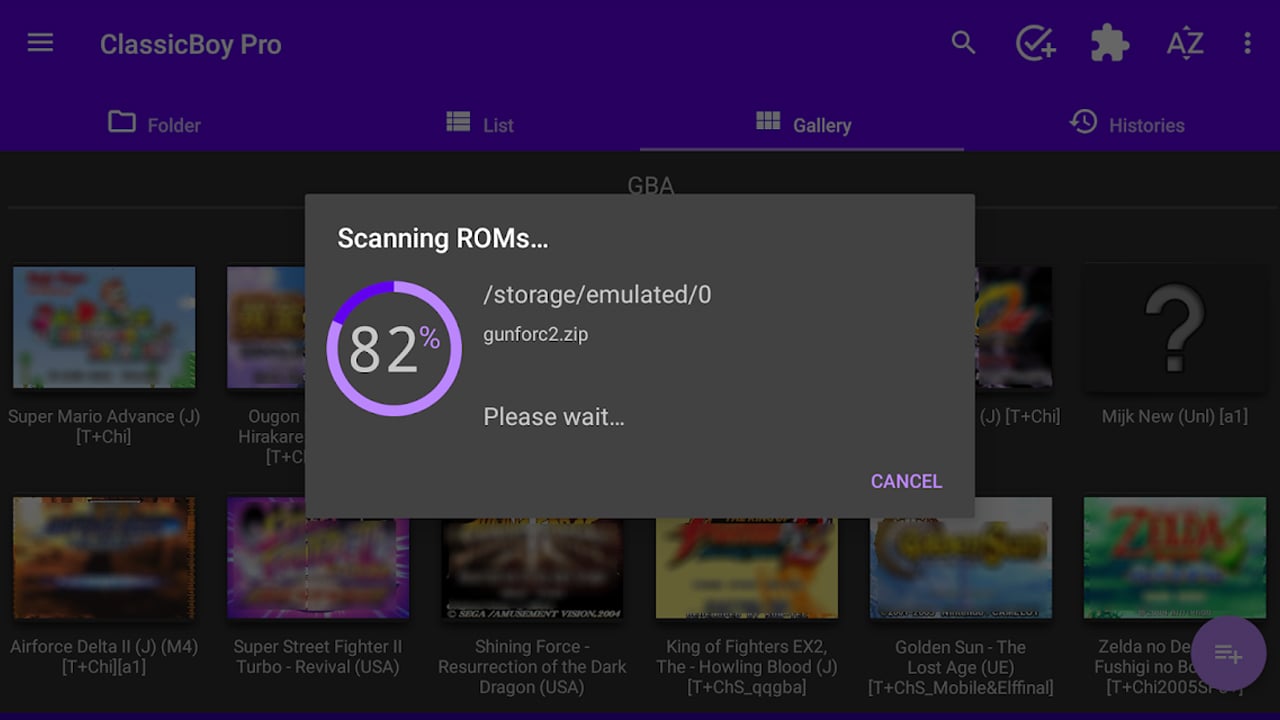Switch to the List tab
1280x720 pixels.
480,124
